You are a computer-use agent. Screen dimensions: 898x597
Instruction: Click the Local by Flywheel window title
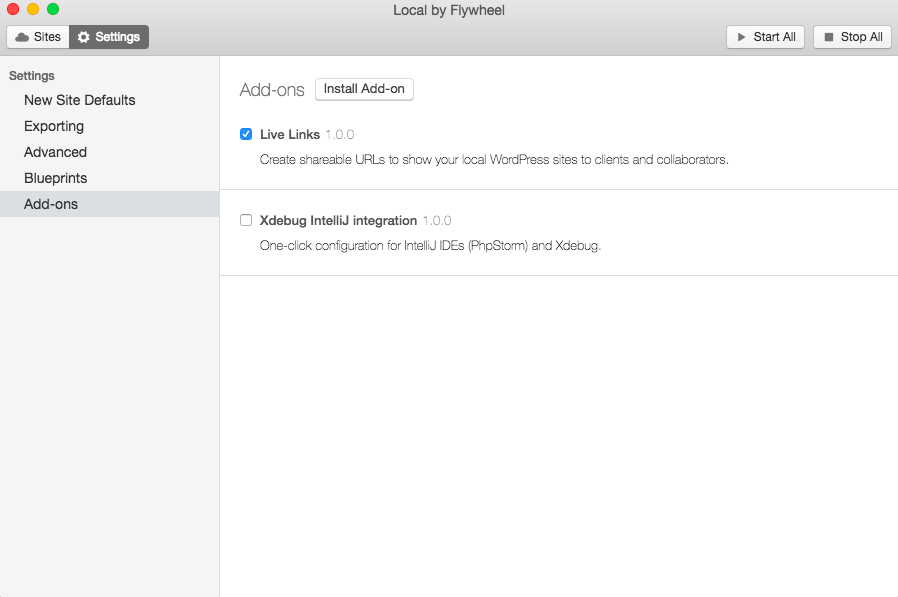[x=449, y=10]
